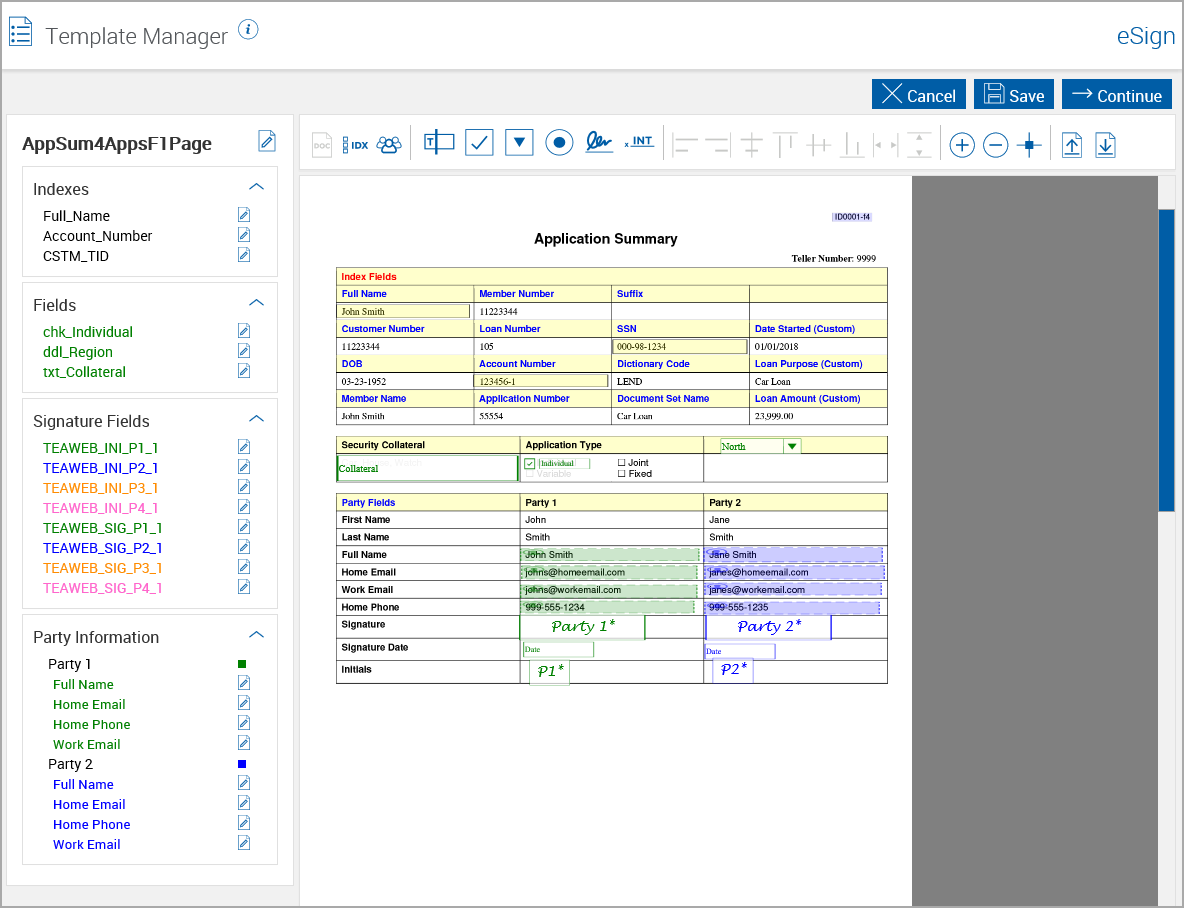Edit Party 2 Work Email entry
Image resolution: width=1184 pixels, height=908 pixels.
(244, 843)
